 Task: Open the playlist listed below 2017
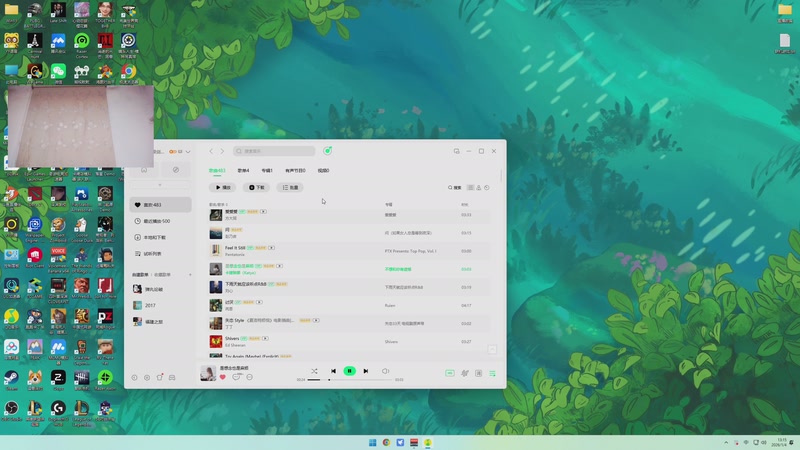pos(160,321)
